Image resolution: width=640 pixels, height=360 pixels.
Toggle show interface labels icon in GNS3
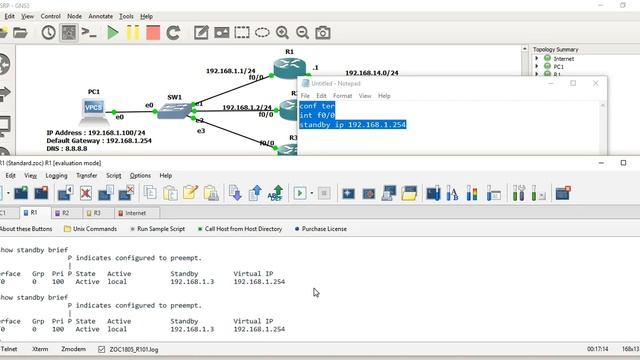click(x=69, y=32)
